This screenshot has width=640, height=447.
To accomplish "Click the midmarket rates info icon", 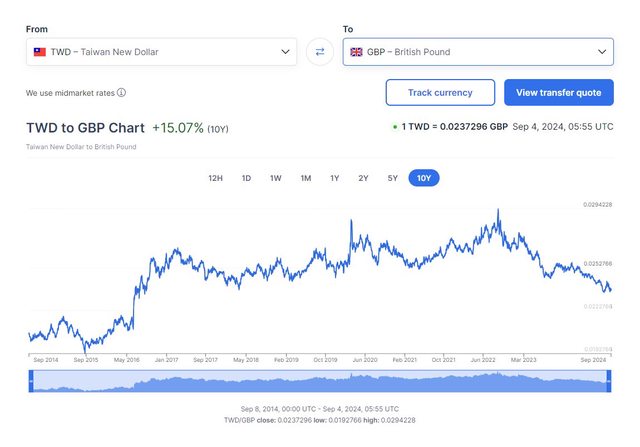I will click(121, 93).
